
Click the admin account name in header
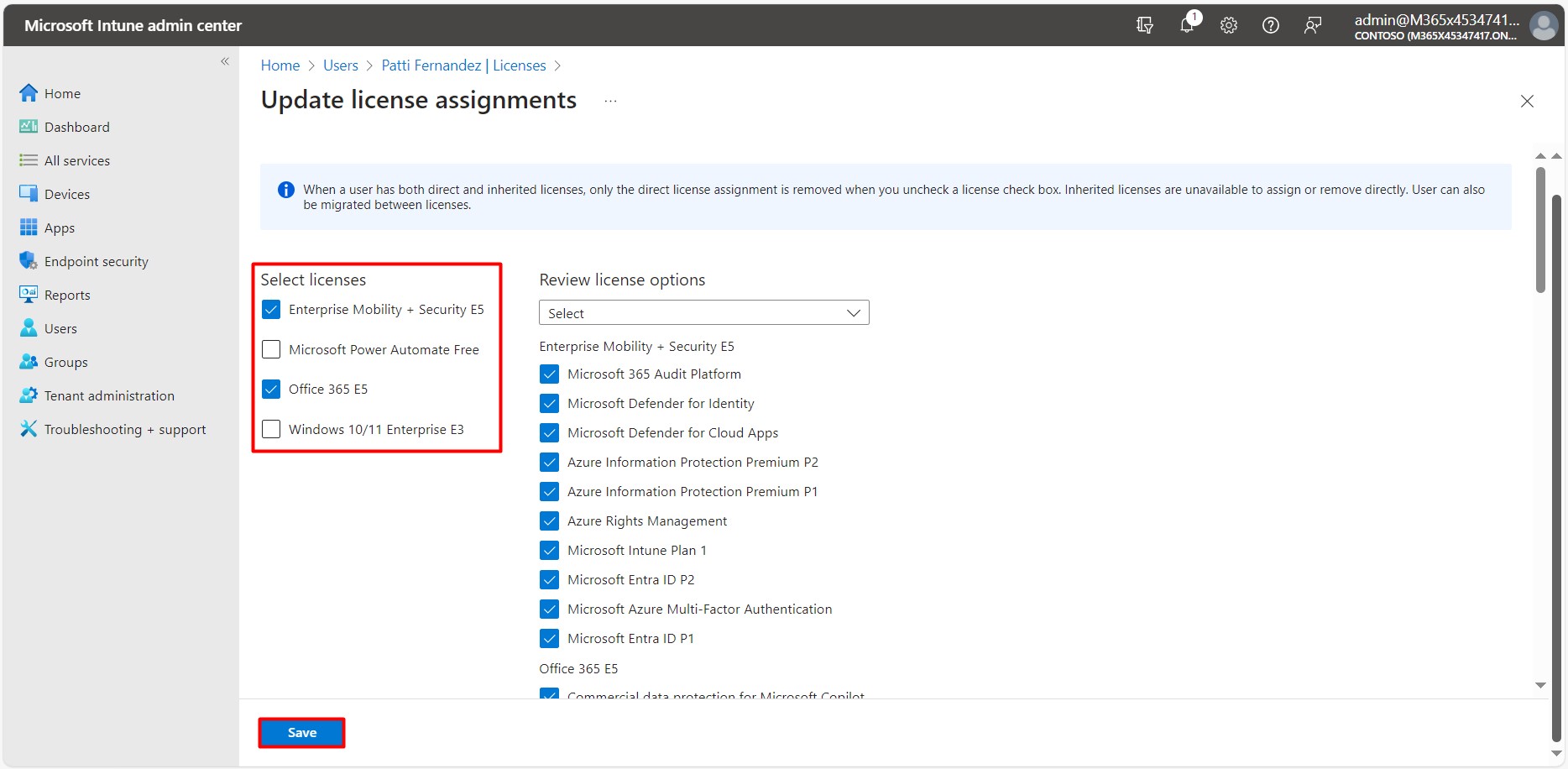pyautogui.click(x=1436, y=20)
